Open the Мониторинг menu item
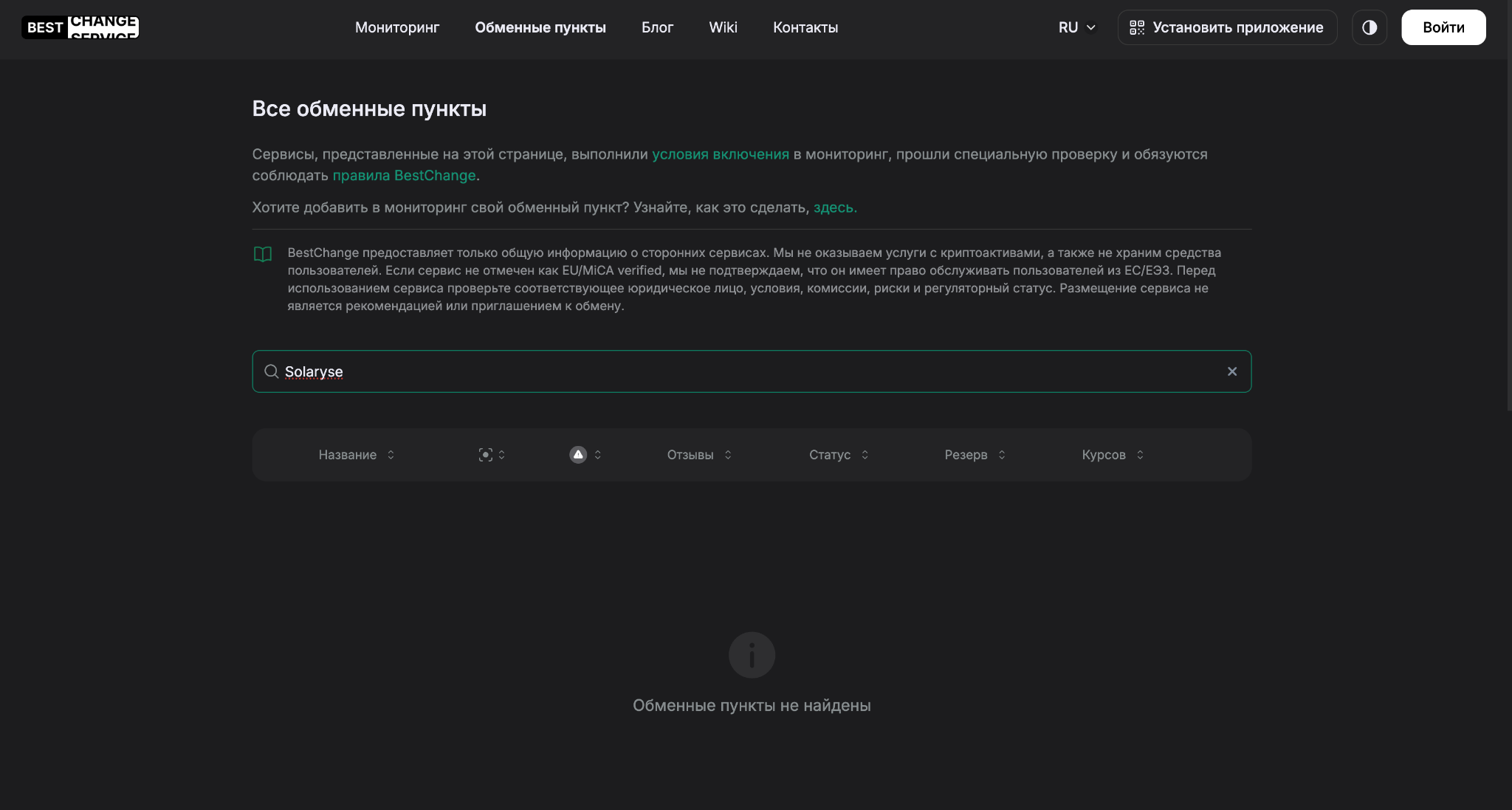Image resolution: width=1512 pixels, height=810 pixels. [397, 27]
